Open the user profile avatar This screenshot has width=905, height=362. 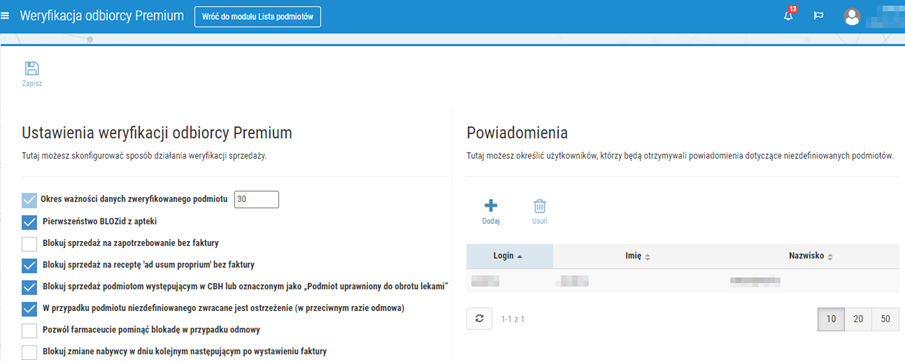[x=852, y=17]
